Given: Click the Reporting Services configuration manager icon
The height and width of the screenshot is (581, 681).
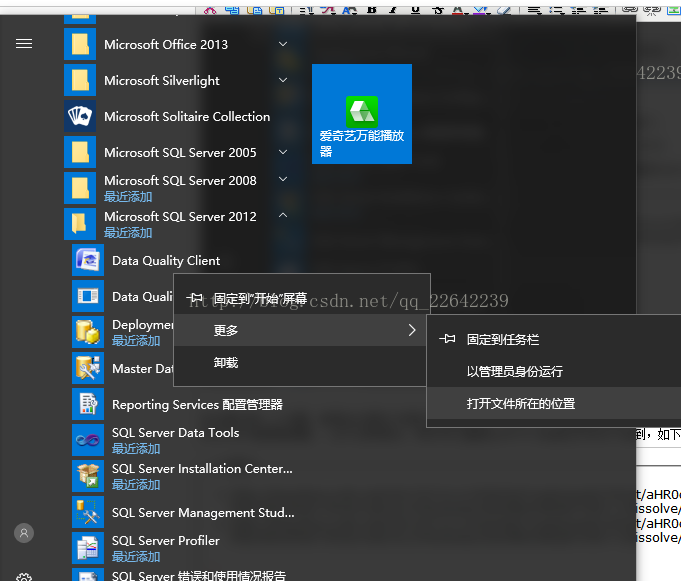Looking at the screenshot, I should (x=88, y=404).
